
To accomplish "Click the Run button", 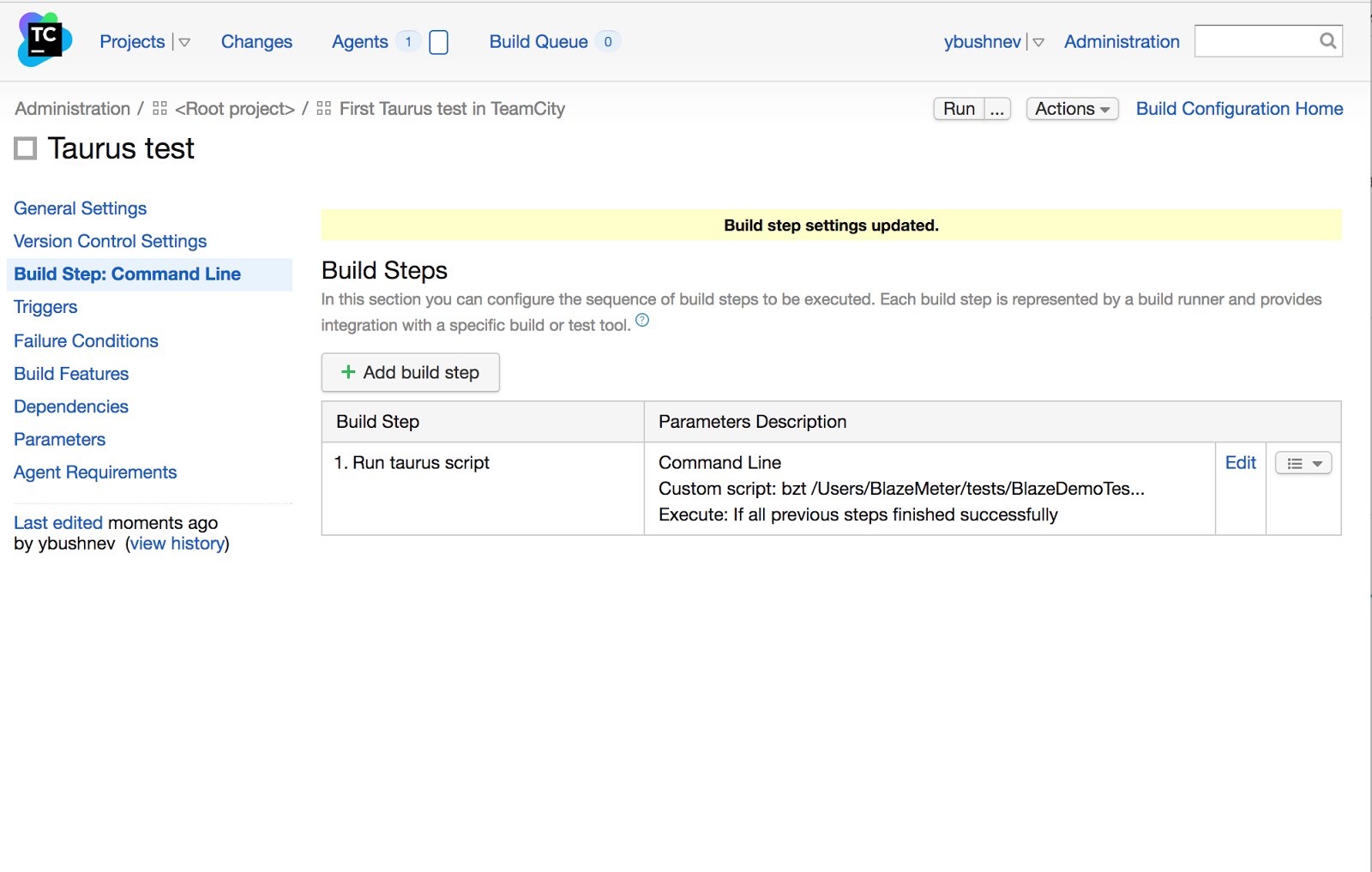I will pos(959,109).
